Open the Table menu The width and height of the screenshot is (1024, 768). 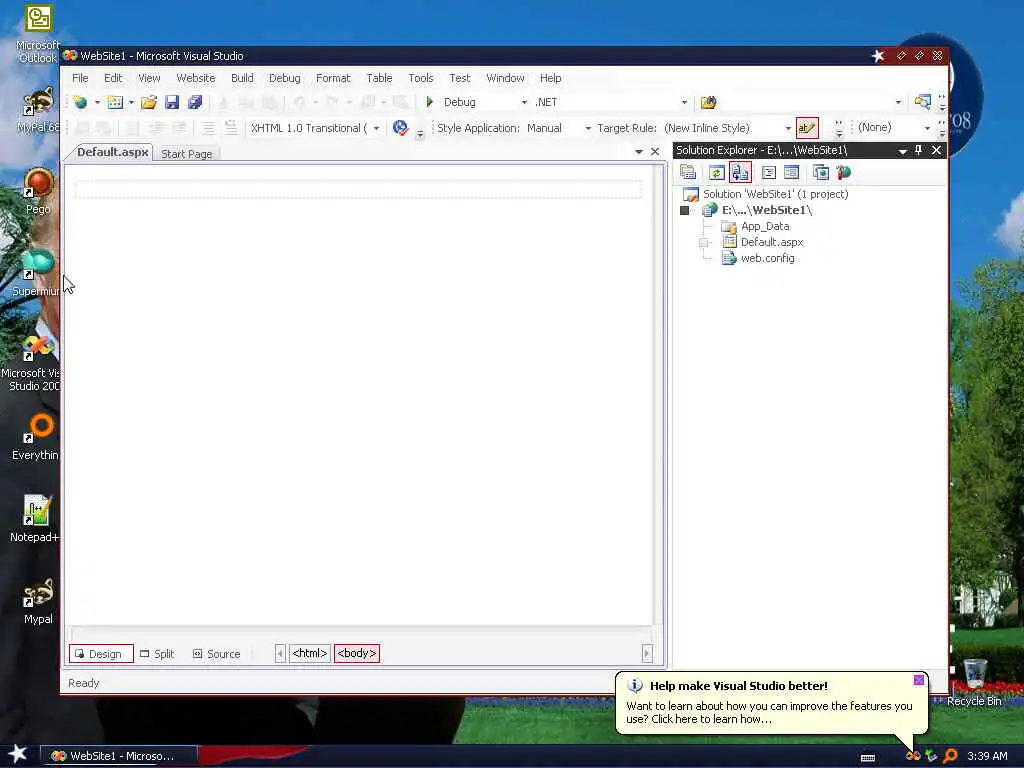(379, 78)
